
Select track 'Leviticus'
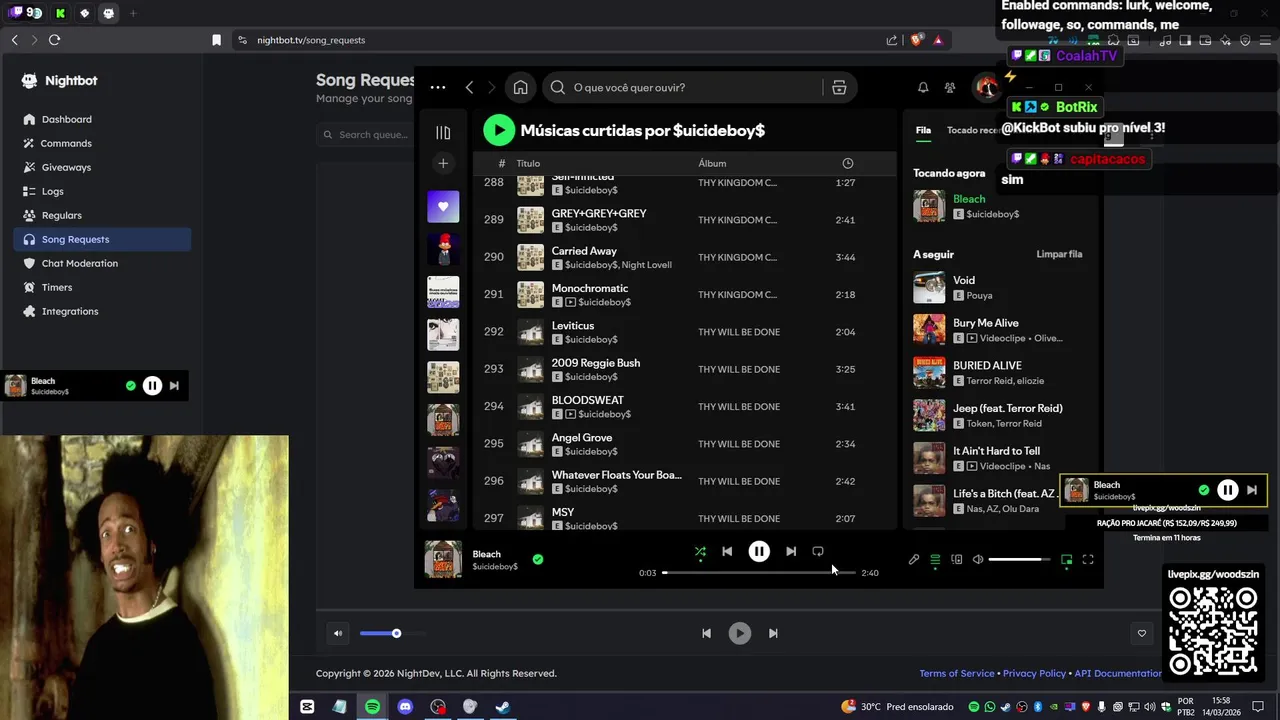(x=685, y=332)
